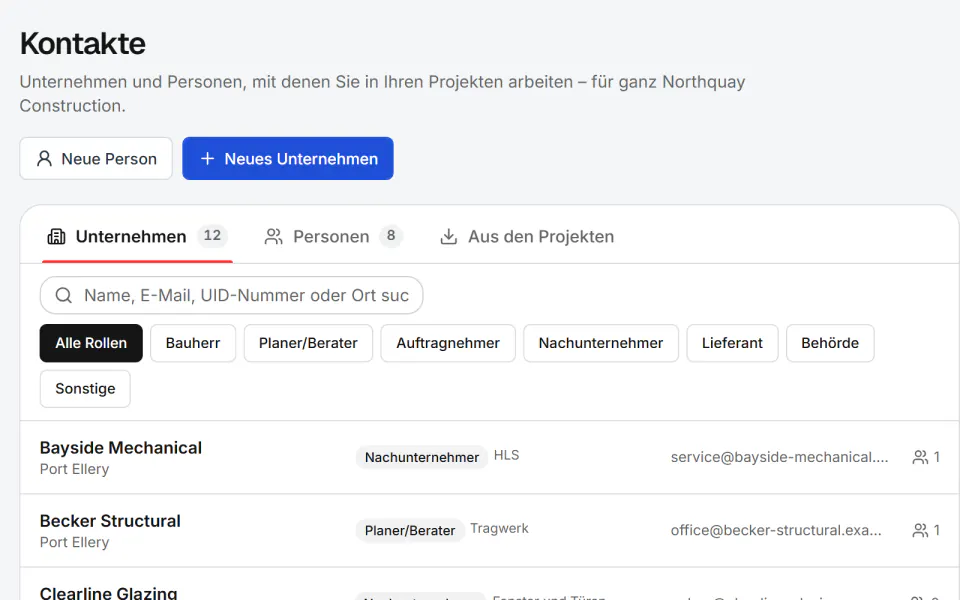This screenshot has width=960, height=600.
Task: Click the people count icon for Becker Structural
Action: point(920,530)
